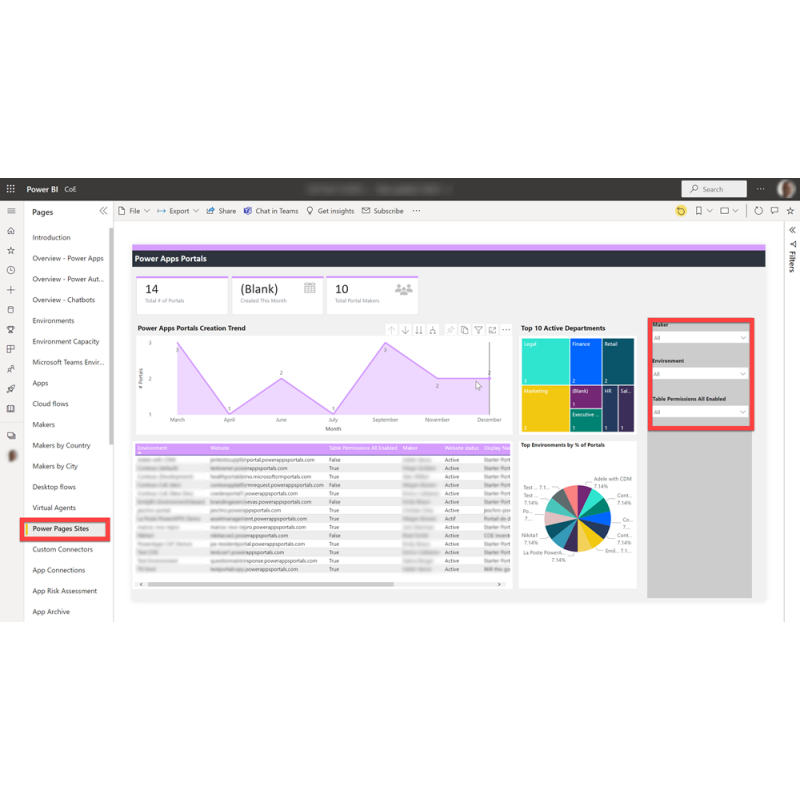Expand the Filters pane
The width and height of the screenshot is (800, 800).
point(792,230)
